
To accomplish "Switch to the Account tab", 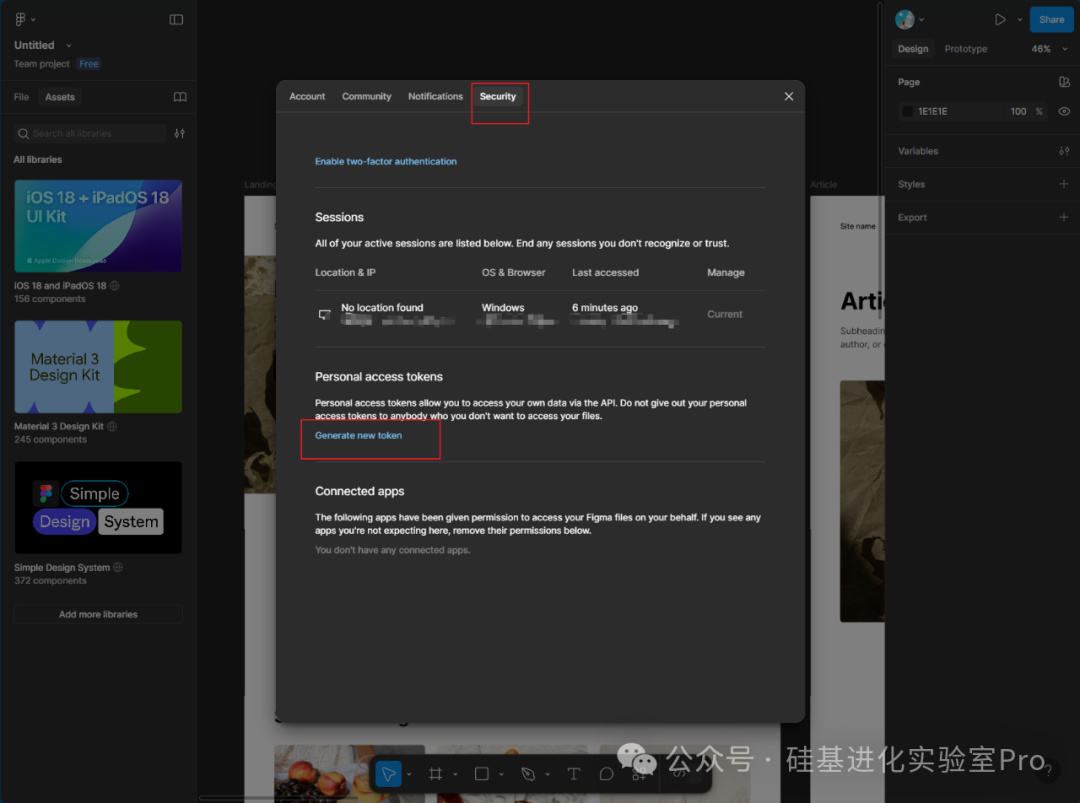I will point(307,96).
